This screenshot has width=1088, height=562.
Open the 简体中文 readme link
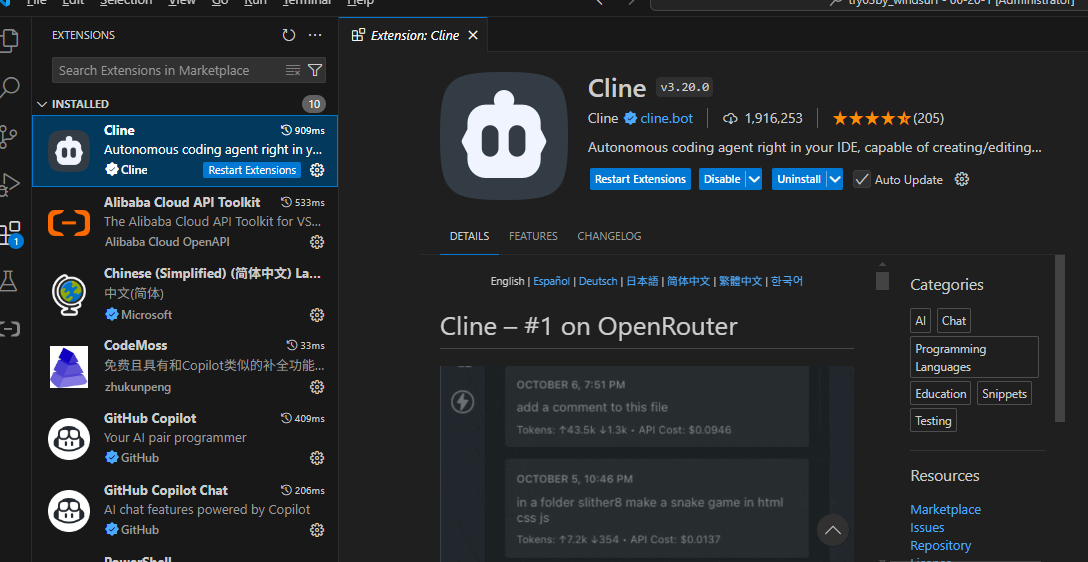point(688,281)
